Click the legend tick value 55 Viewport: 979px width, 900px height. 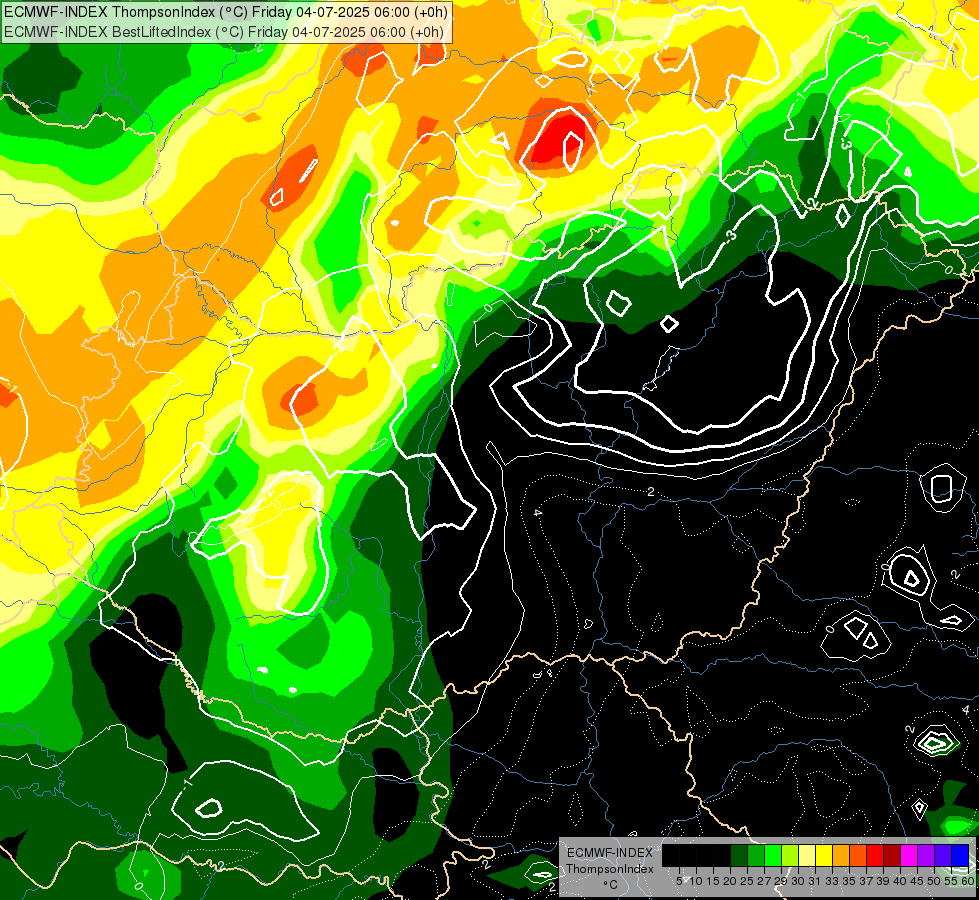pyautogui.click(x=951, y=881)
